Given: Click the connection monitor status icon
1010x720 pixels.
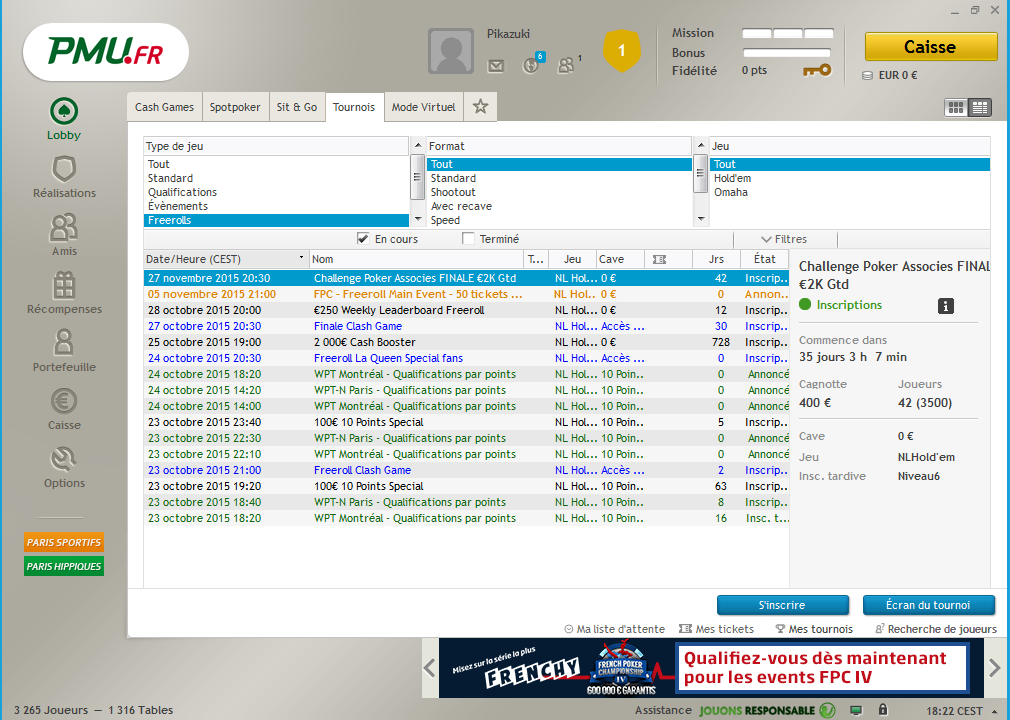Looking at the screenshot, I should (x=856, y=710).
